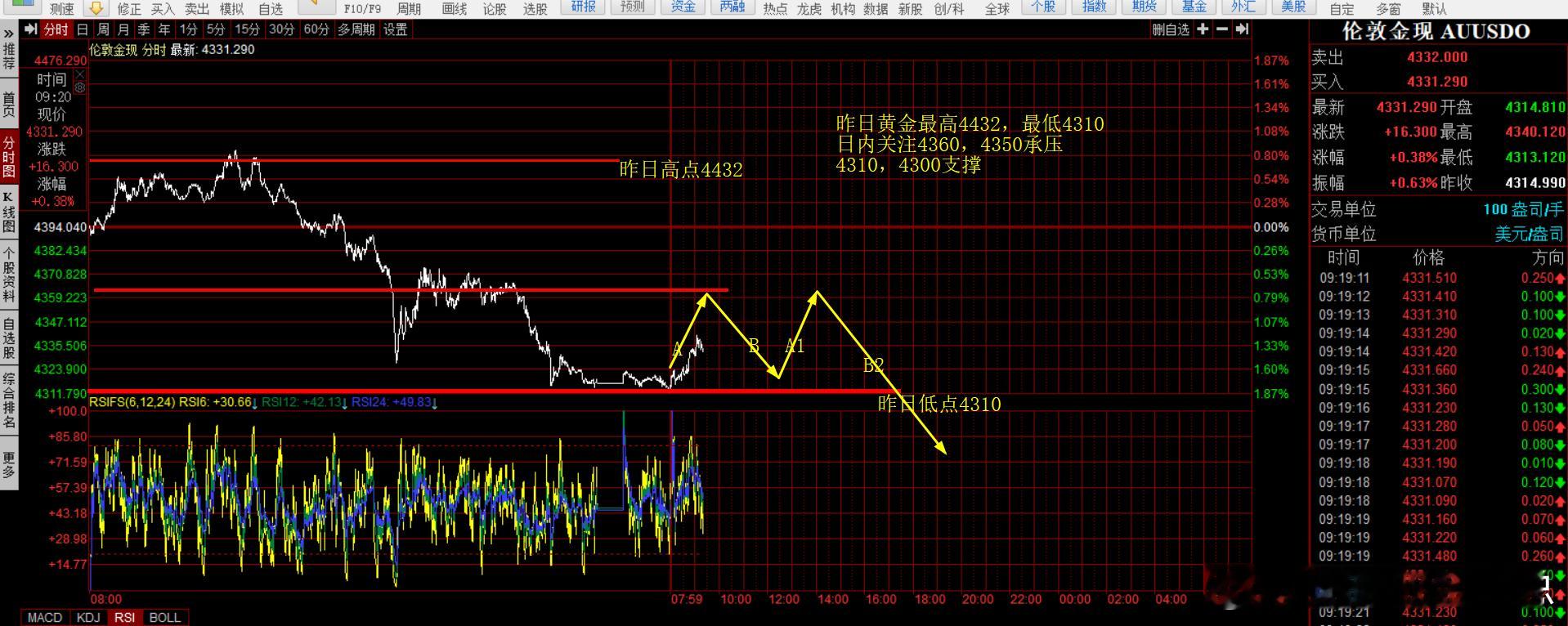This screenshot has height=626, width=1568.
Task: Click the 修正 toolbar item
Action: click(129, 9)
